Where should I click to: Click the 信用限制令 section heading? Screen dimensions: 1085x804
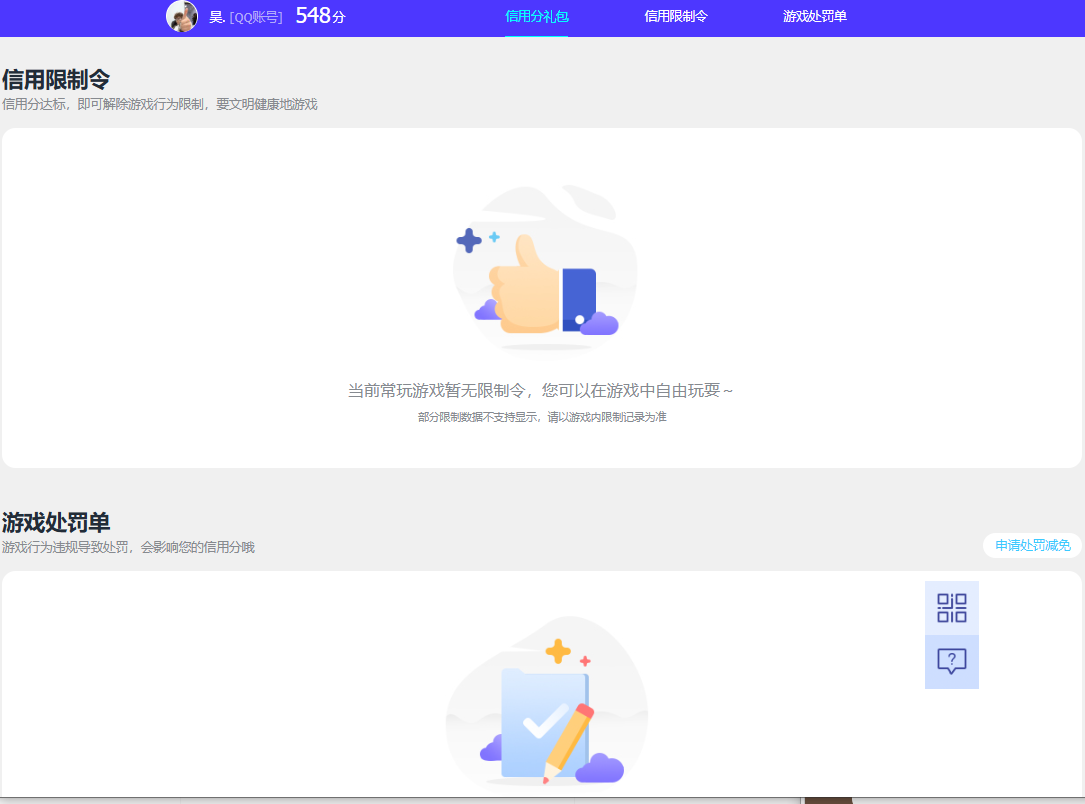pyautogui.click(x=56, y=80)
